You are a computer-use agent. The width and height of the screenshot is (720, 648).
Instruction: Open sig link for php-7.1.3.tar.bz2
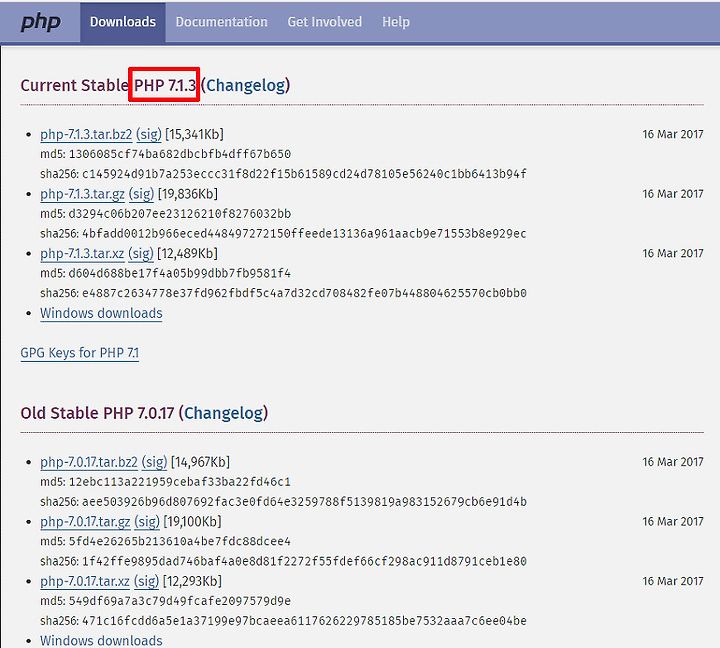click(x=149, y=134)
